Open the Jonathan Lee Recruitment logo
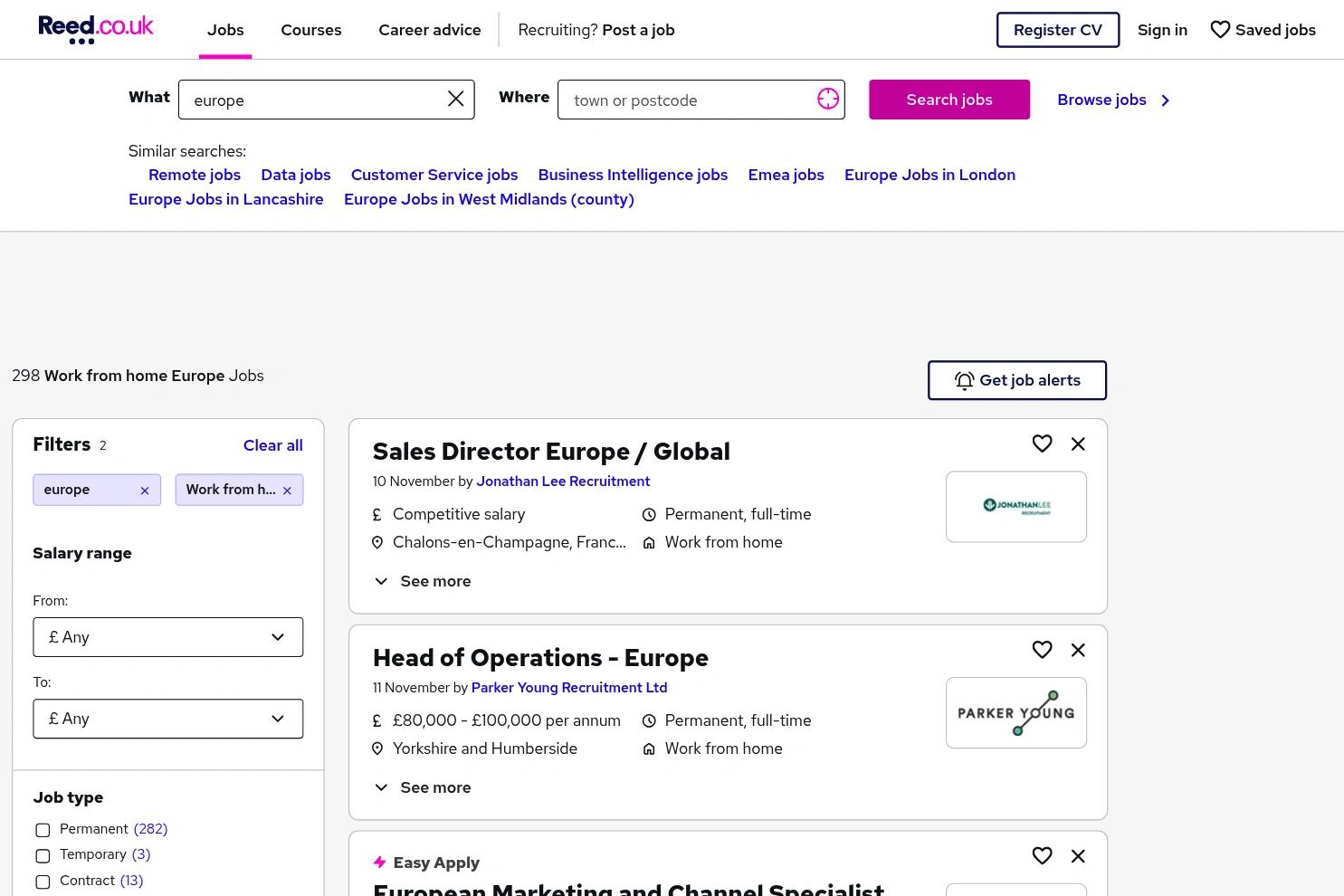Viewport: 1344px width, 896px height. [x=1016, y=507]
